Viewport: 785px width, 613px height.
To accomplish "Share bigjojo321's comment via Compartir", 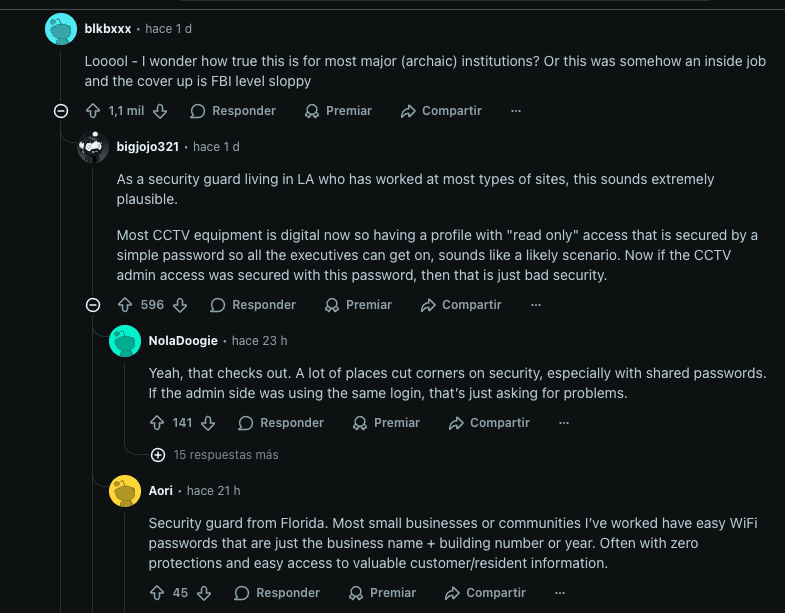I will pos(461,305).
